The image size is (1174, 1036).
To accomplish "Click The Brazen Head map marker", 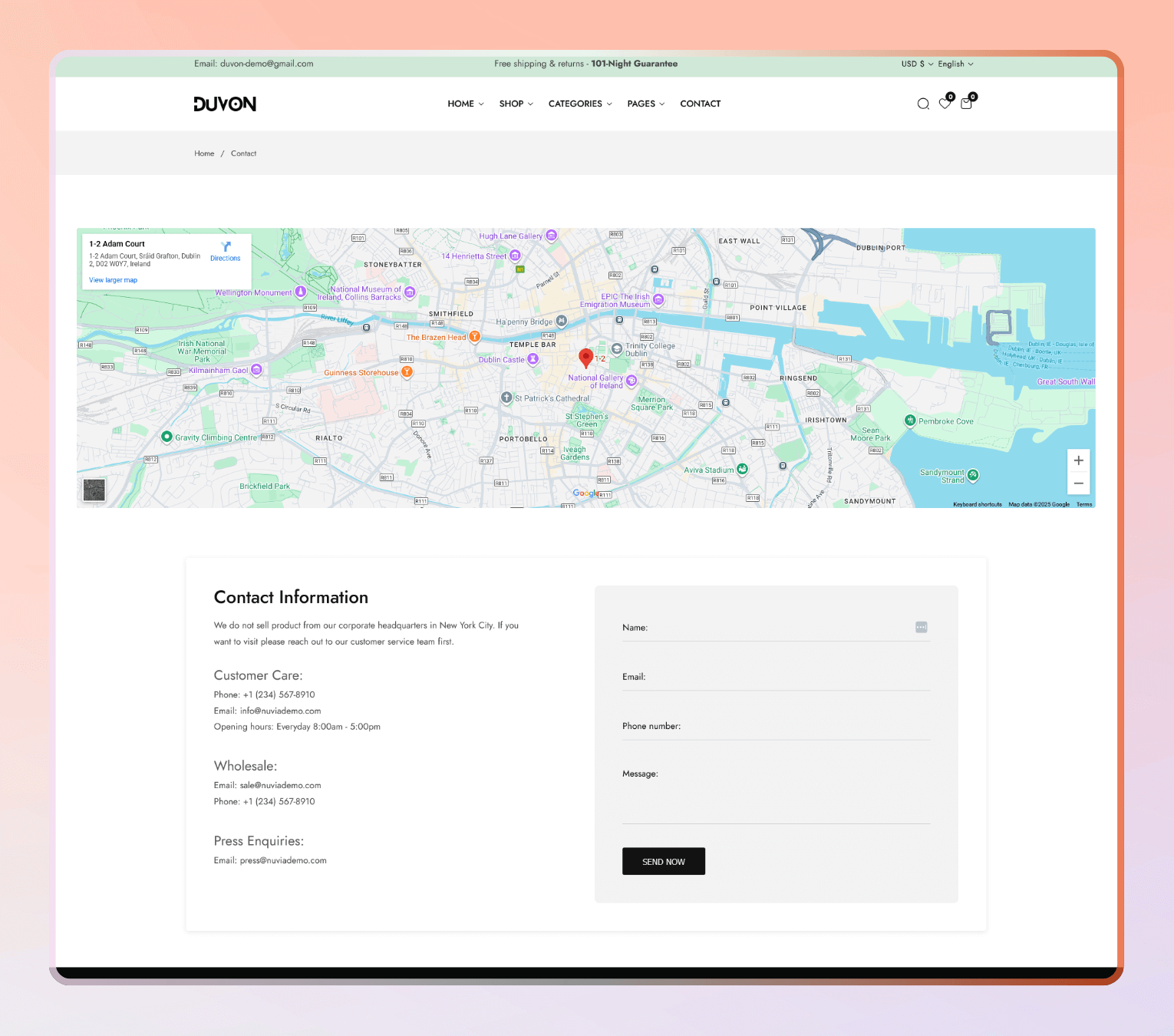I will pos(475,336).
